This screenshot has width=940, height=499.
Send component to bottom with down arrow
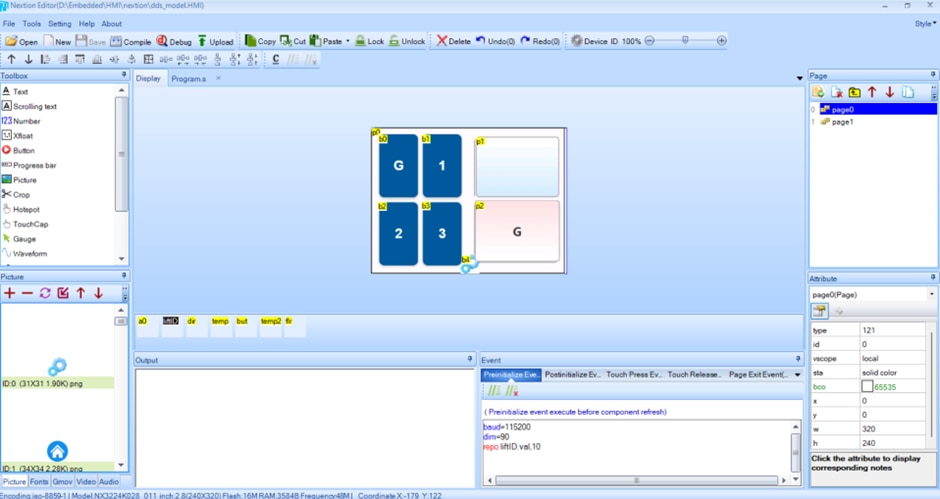[x=28, y=59]
